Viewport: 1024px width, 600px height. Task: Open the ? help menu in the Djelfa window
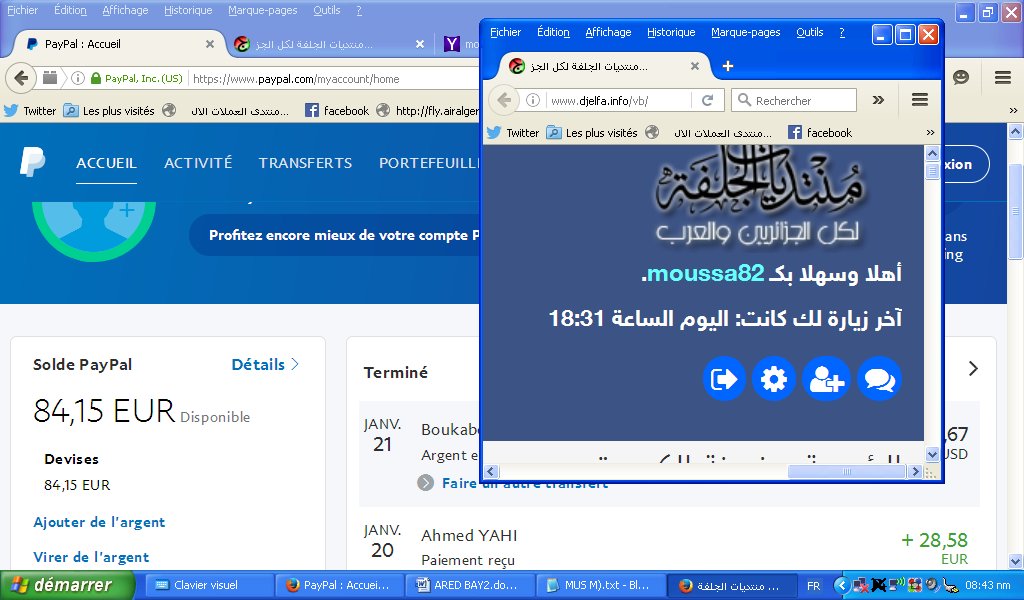[842, 32]
